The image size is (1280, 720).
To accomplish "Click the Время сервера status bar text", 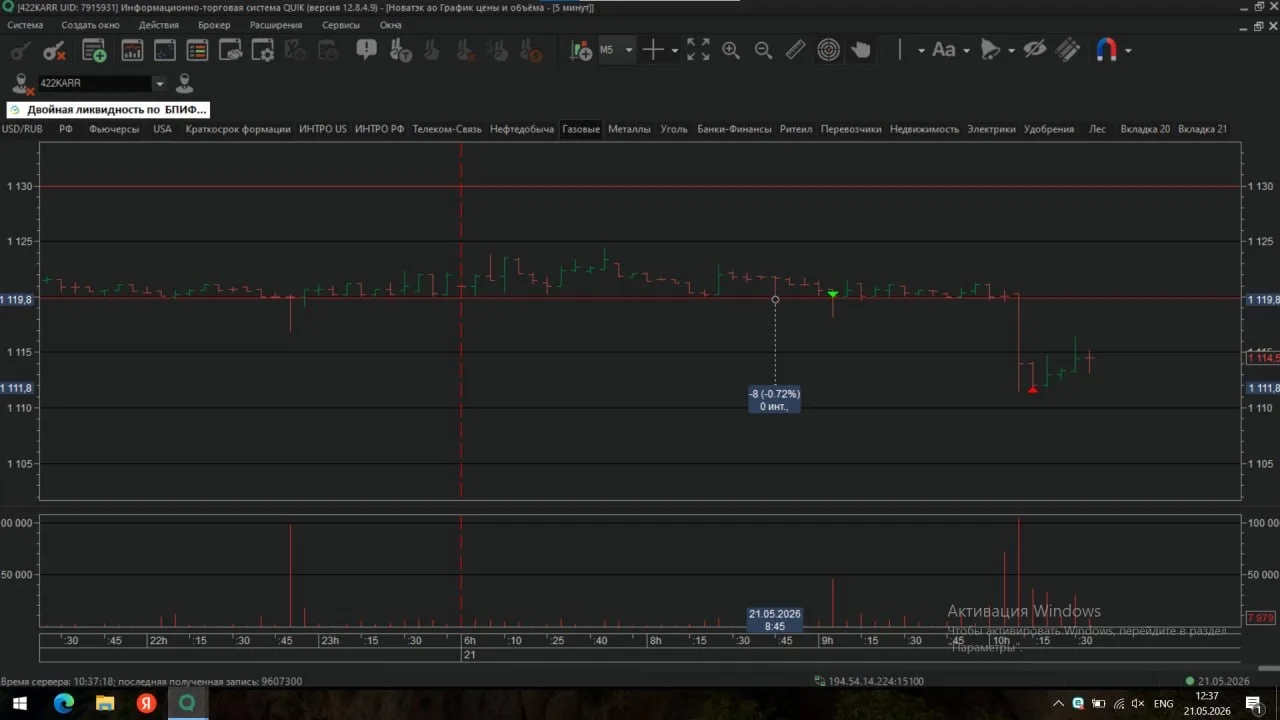I will point(151,681).
